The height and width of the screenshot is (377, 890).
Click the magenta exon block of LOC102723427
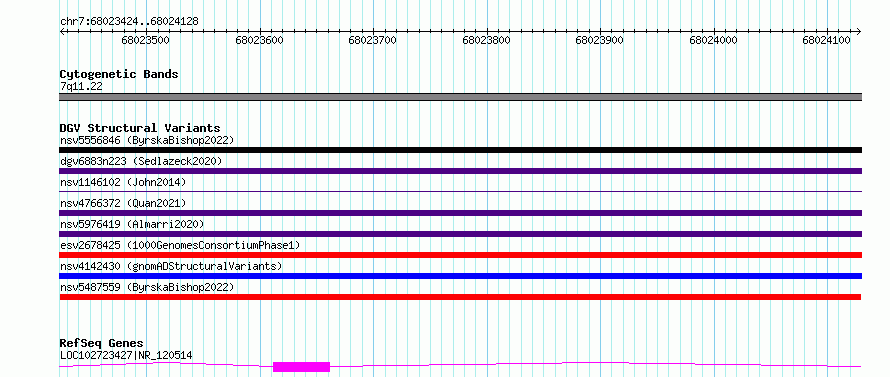(x=301, y=367)
